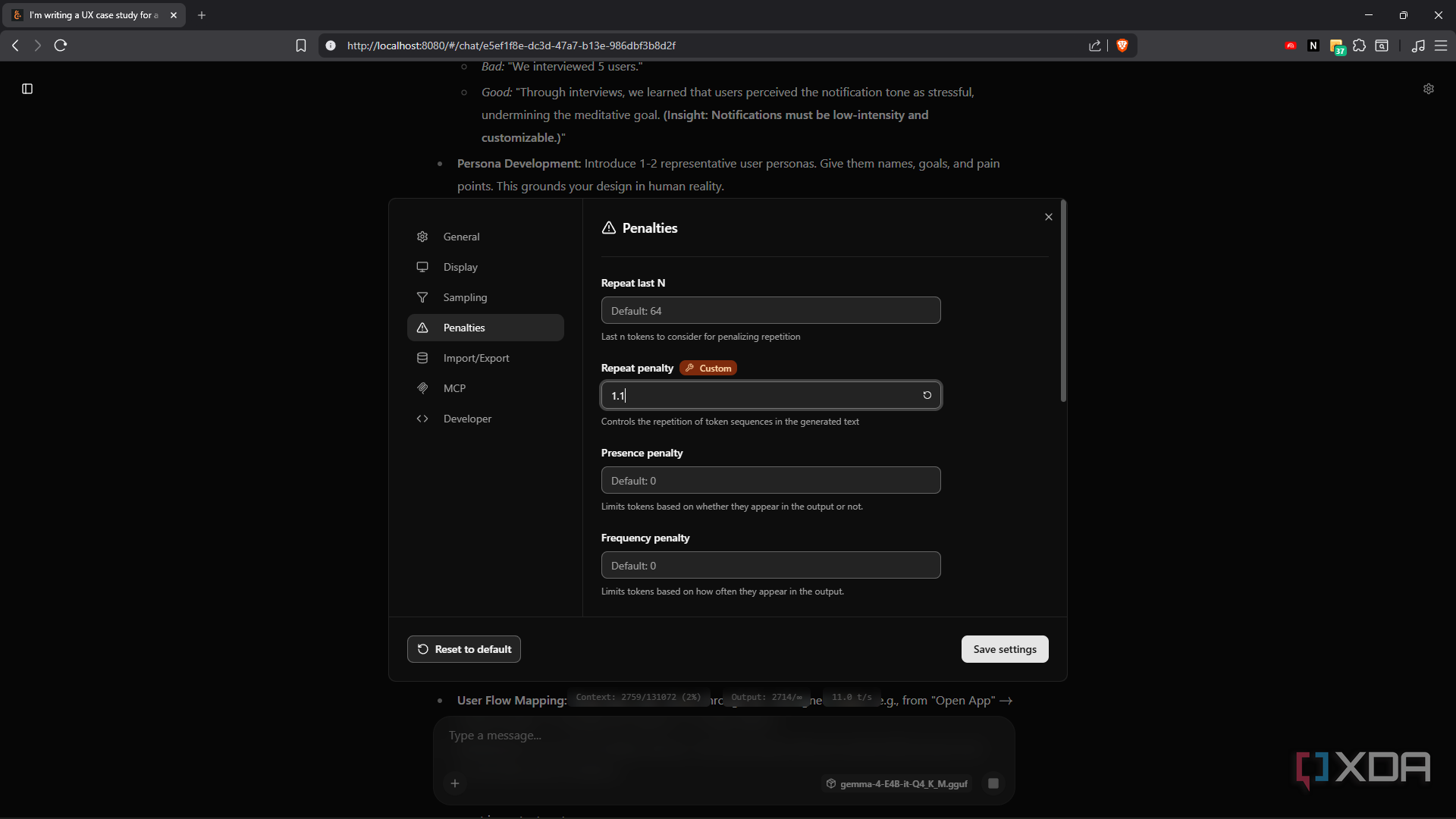Click the settings dialog scrollbar
Image resolution: width=1456 pixels, height=819 pixels.
click(1063, 300)
